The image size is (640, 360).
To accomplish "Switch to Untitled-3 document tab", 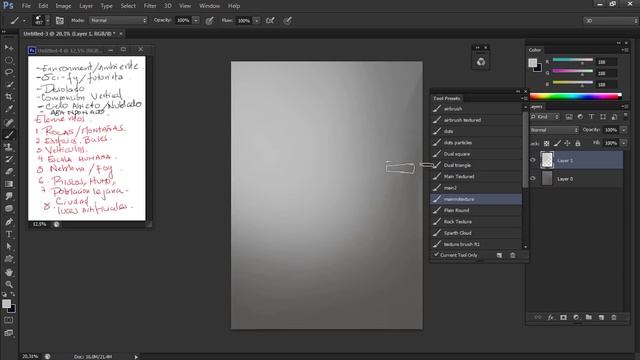I will (x=69, y=34).
